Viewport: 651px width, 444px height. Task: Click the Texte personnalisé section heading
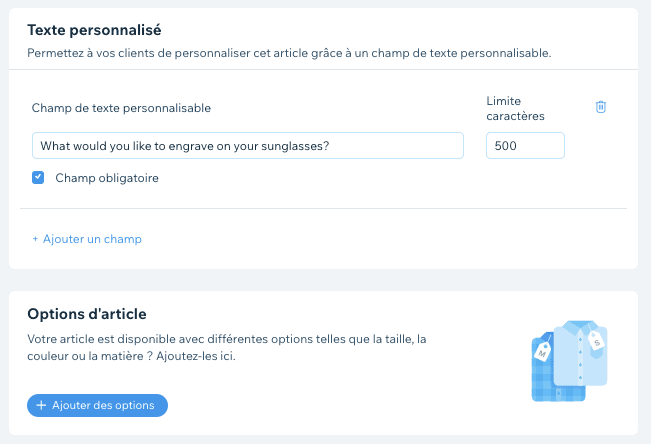[x=94, y=32]
